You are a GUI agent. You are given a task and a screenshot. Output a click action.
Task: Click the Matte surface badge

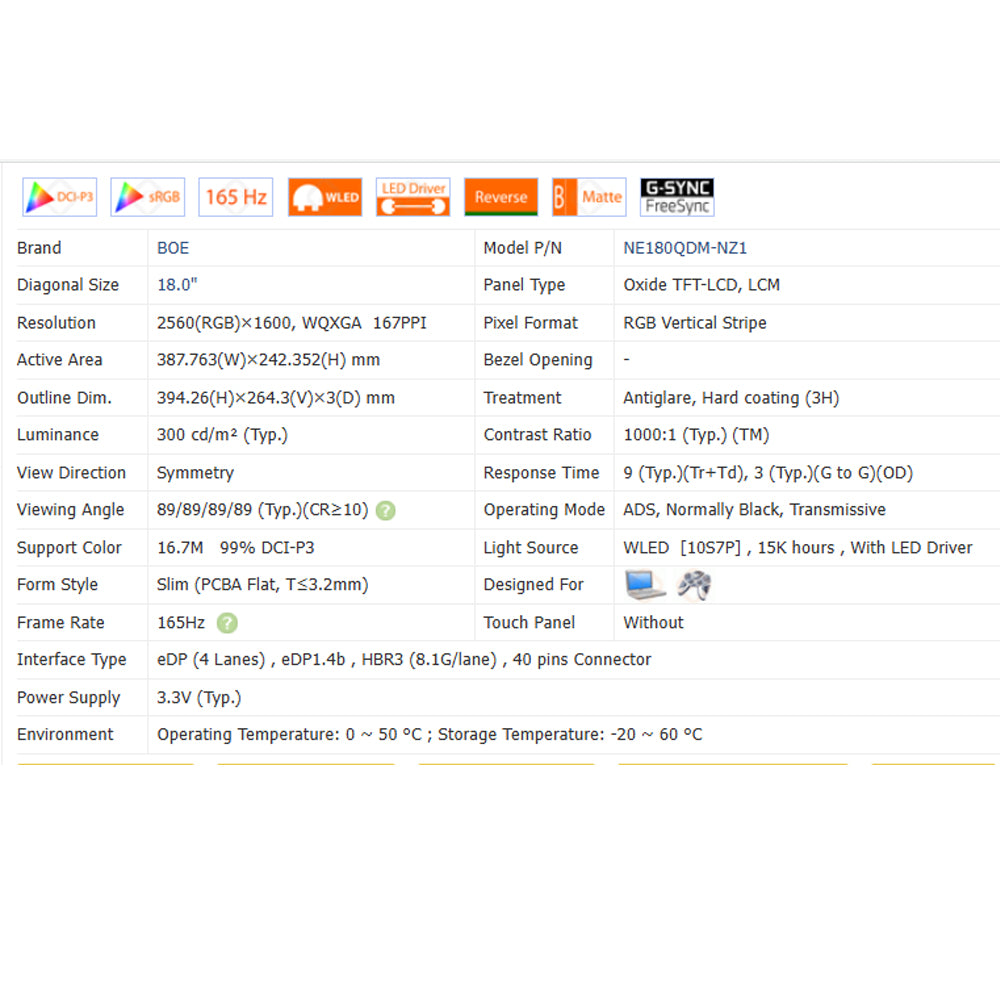[x=589, y=197]
